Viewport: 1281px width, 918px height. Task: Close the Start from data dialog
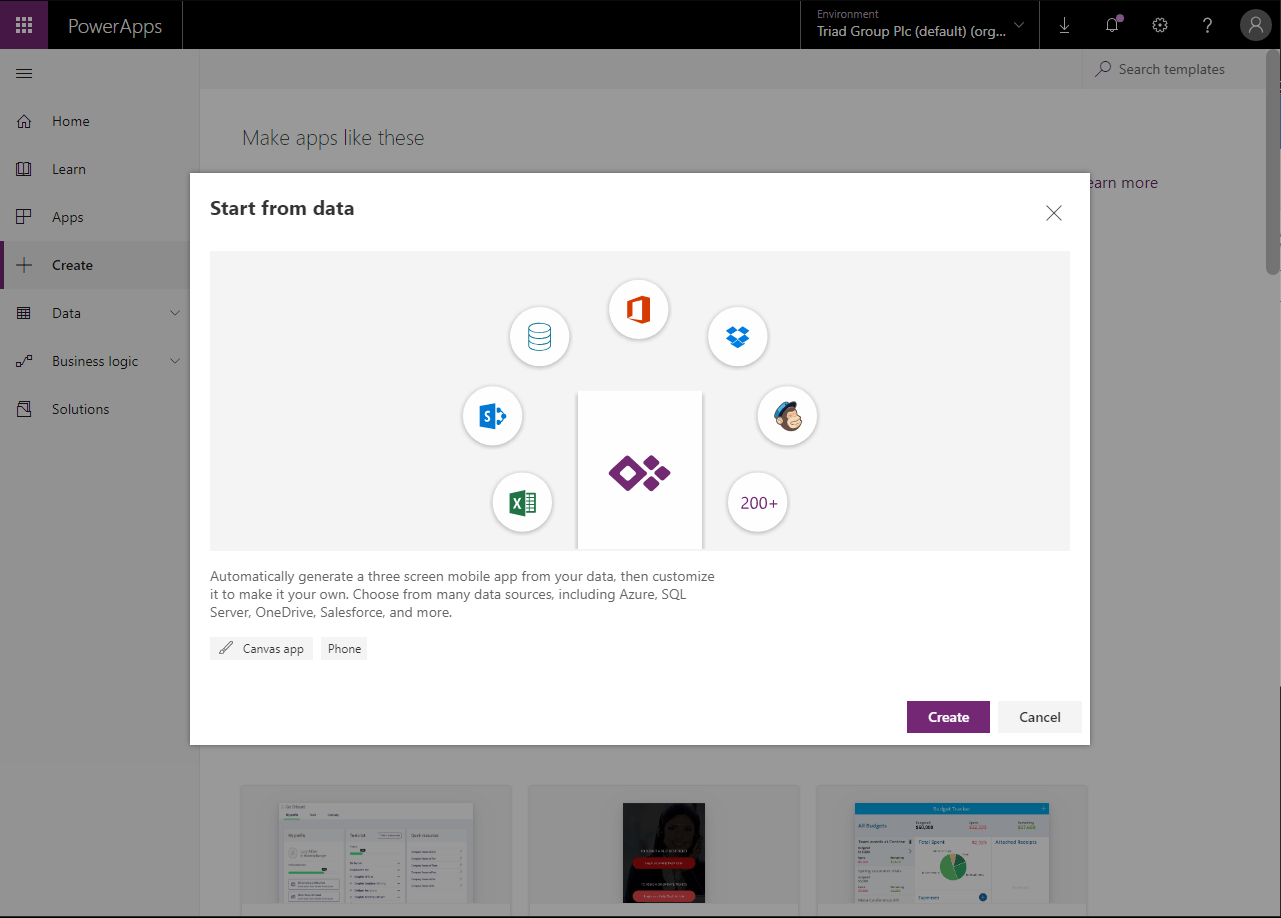pos(1054,213)
